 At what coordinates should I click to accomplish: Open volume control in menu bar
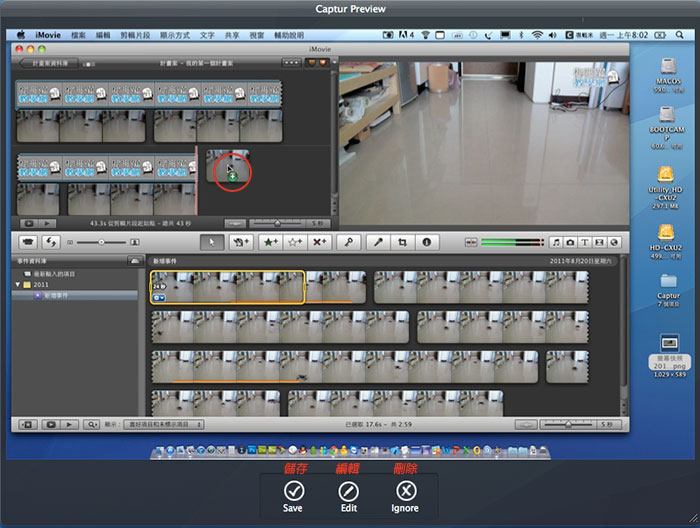click(x=552, y=35)
